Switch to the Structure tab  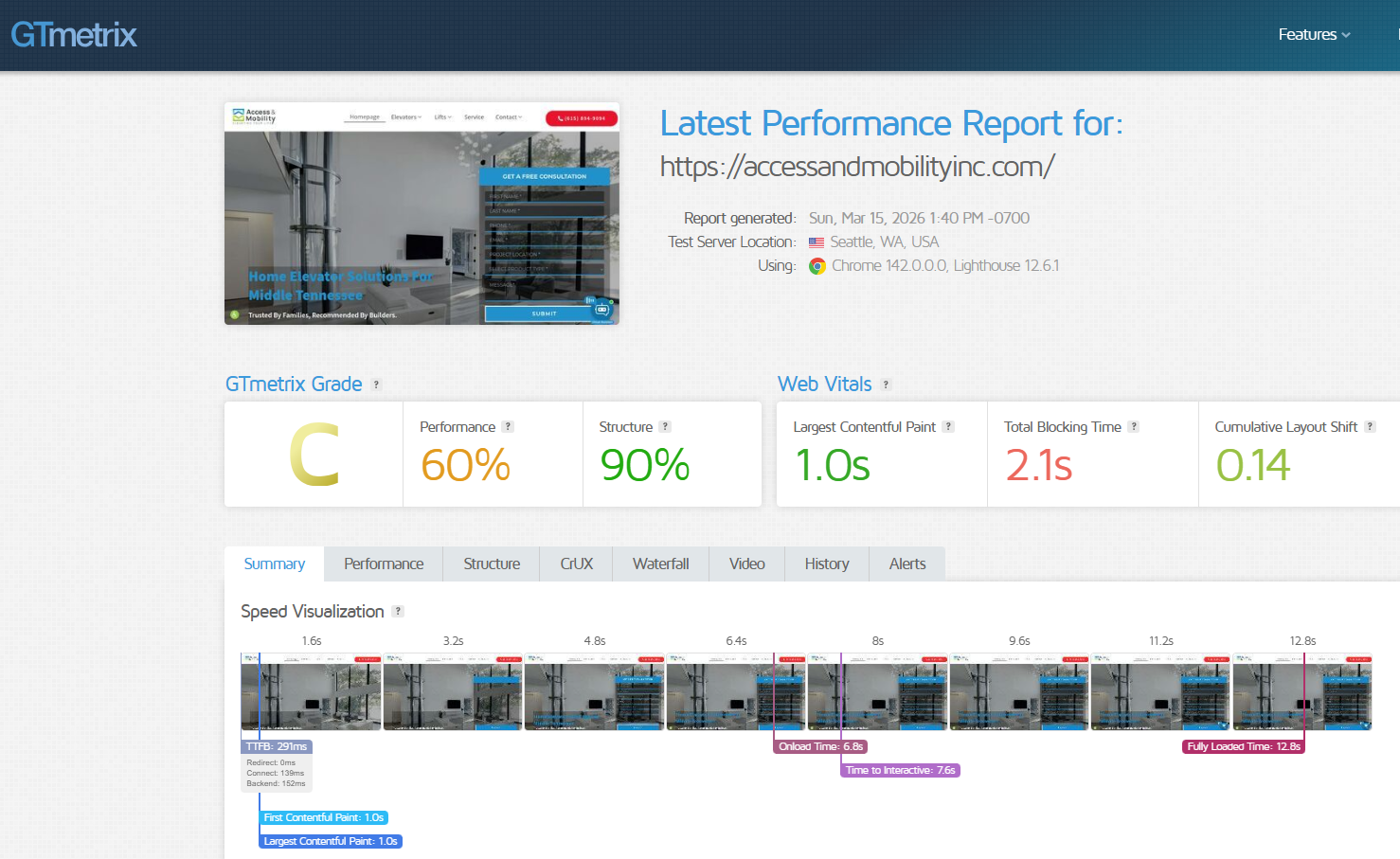pos(492,564)
